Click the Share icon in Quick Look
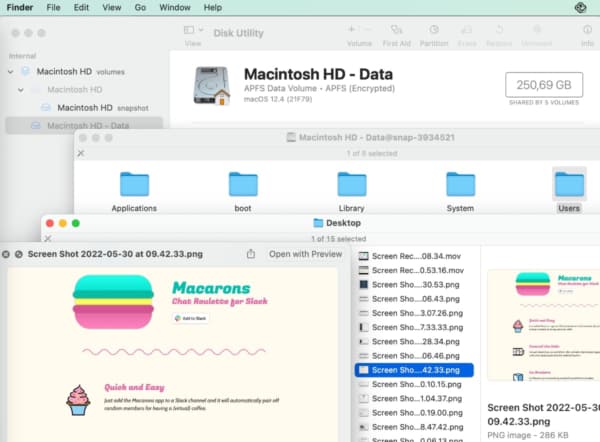 pos(251,254)
